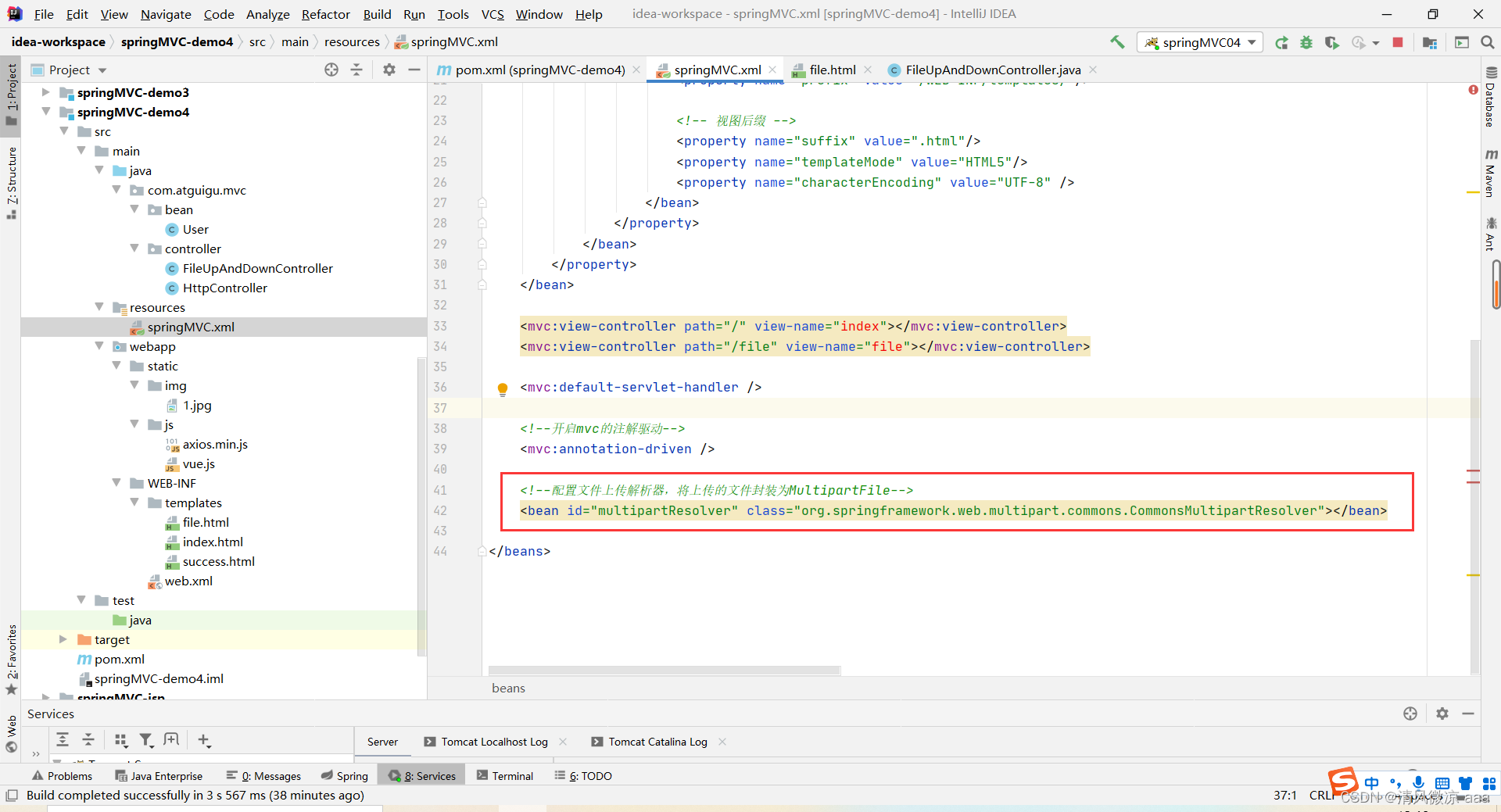Open the springMVC04 run configuration dropdown
The height and width of the screenshot is (812, 1501).
click(1201, 42)
